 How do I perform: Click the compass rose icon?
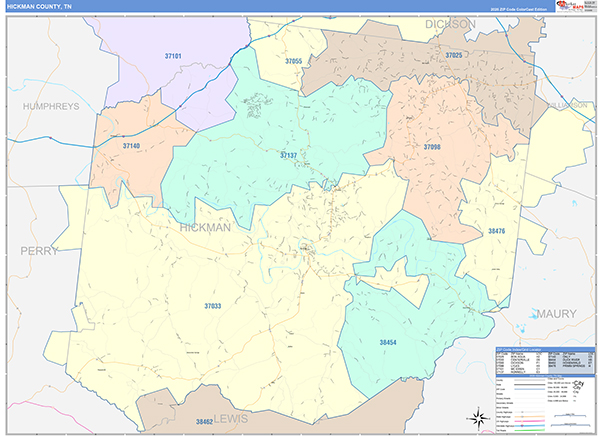[x=479, y=418]
